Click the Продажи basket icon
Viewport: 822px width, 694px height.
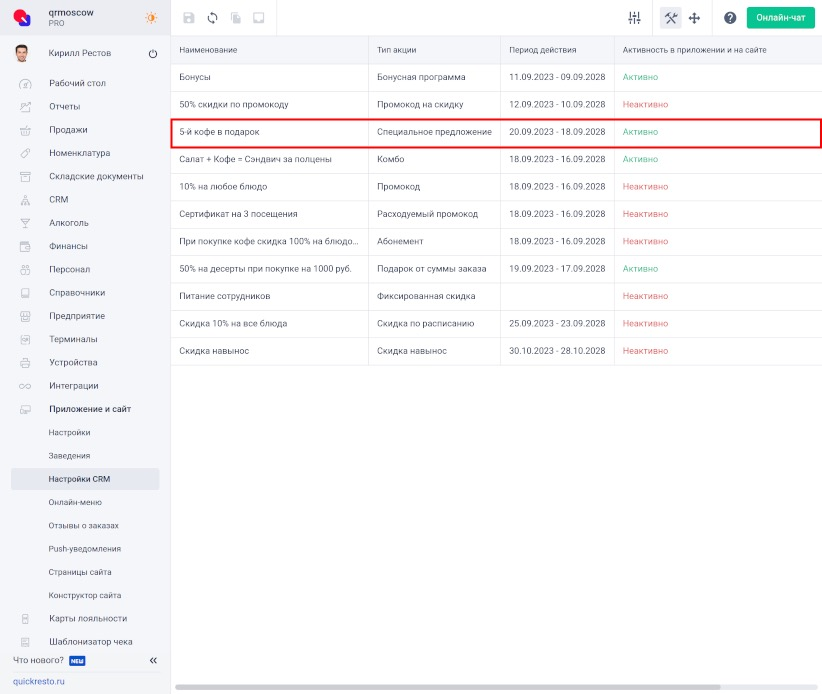[x=25, y=130]
